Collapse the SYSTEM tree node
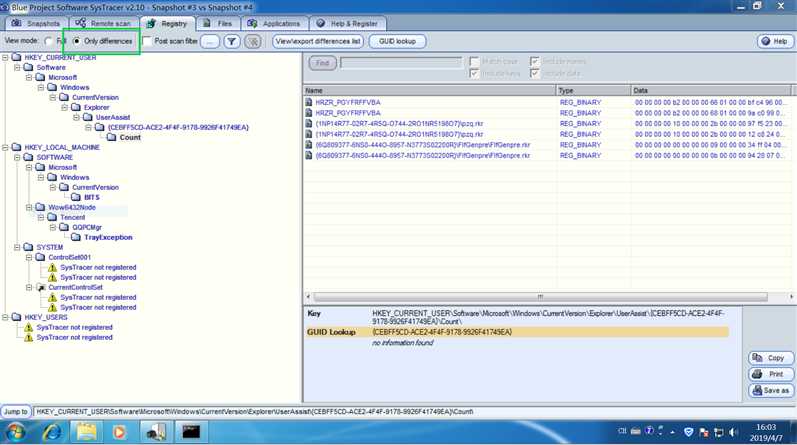797x445 pixels. (17, 247)
